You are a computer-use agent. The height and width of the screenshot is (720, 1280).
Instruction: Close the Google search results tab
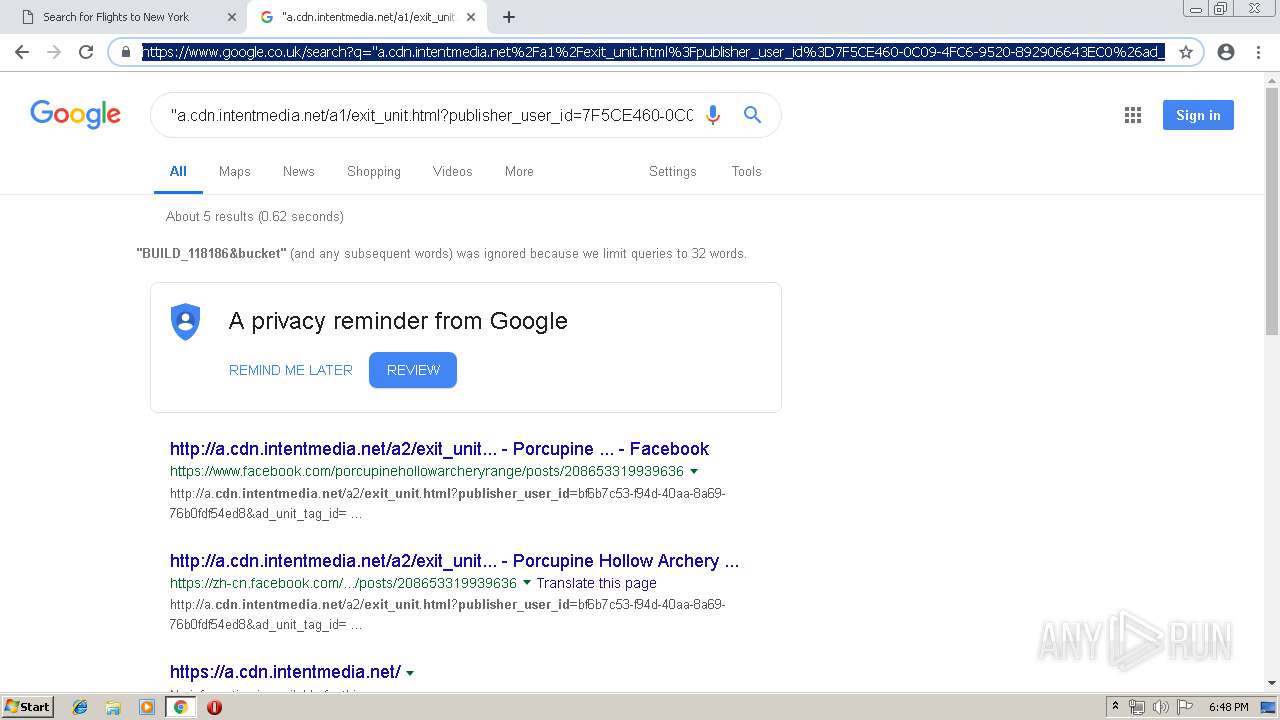tap(471, 17)
